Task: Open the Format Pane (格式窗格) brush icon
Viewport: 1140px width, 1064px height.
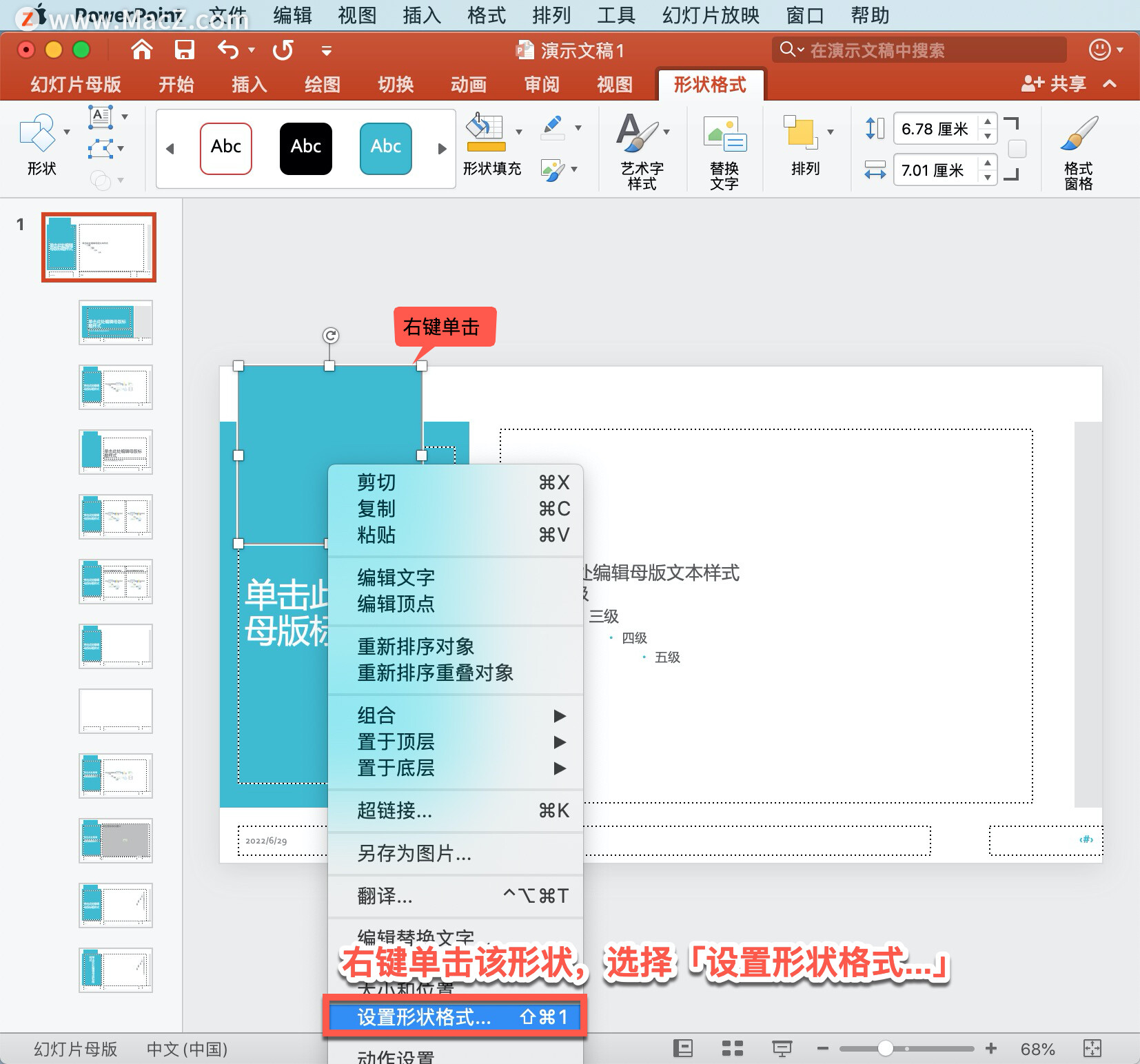Action: (x=1079, y=133)
